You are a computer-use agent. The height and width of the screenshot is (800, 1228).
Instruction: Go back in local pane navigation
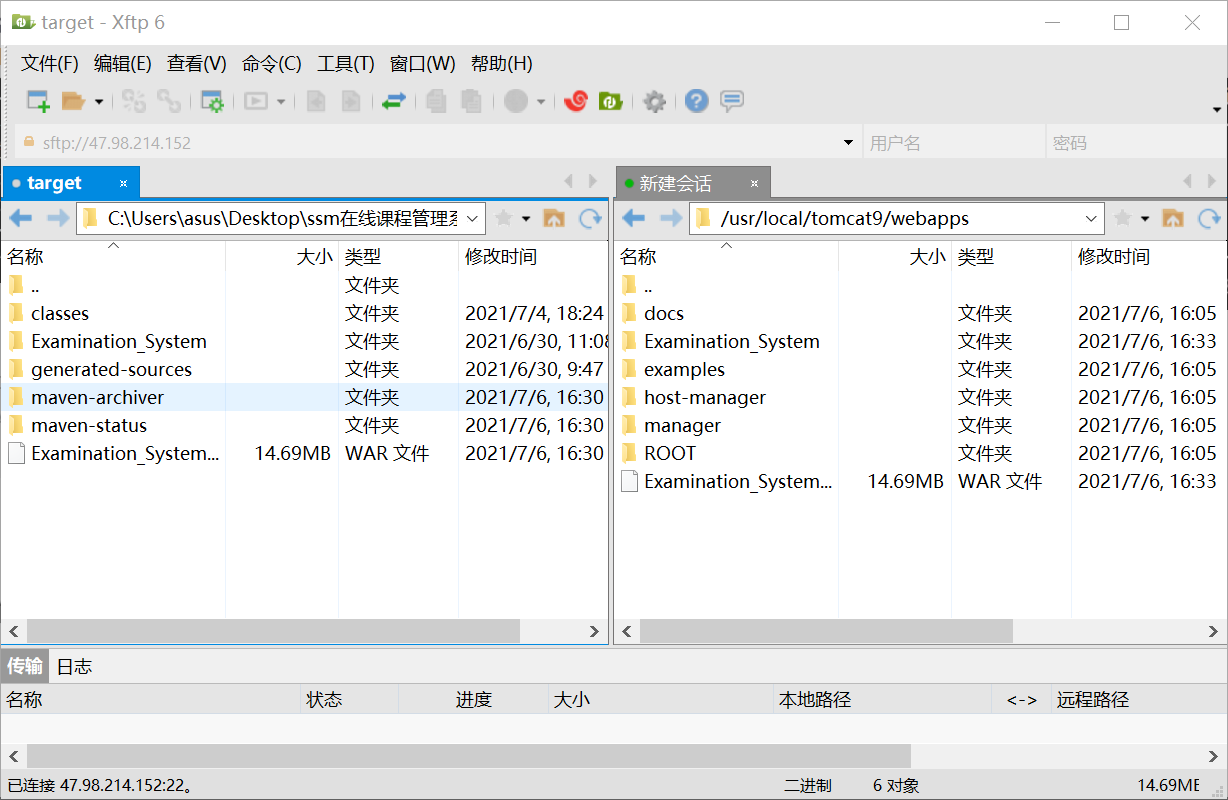(x=20, y=218)
